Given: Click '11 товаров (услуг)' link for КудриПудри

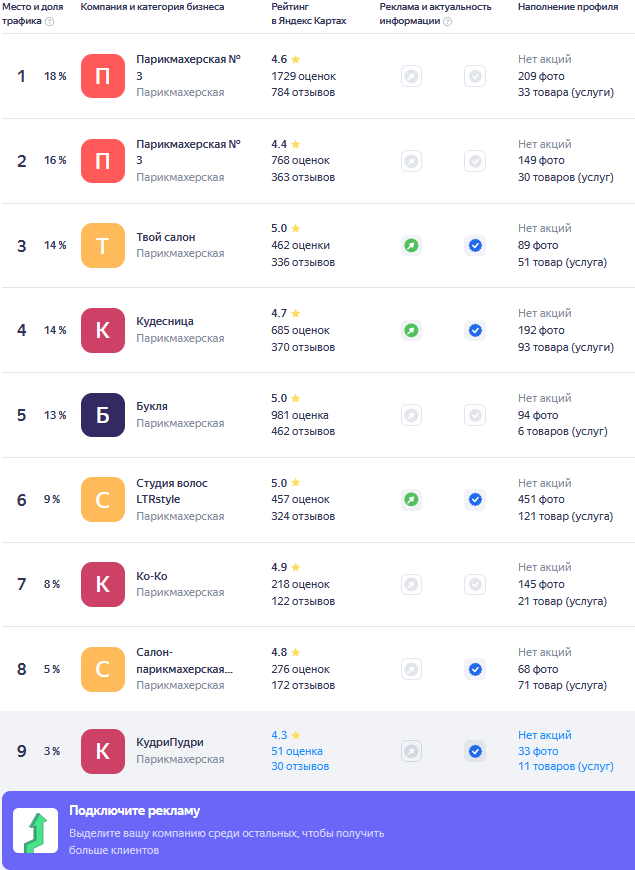Looking at the screenshot, I should [566, 766].
